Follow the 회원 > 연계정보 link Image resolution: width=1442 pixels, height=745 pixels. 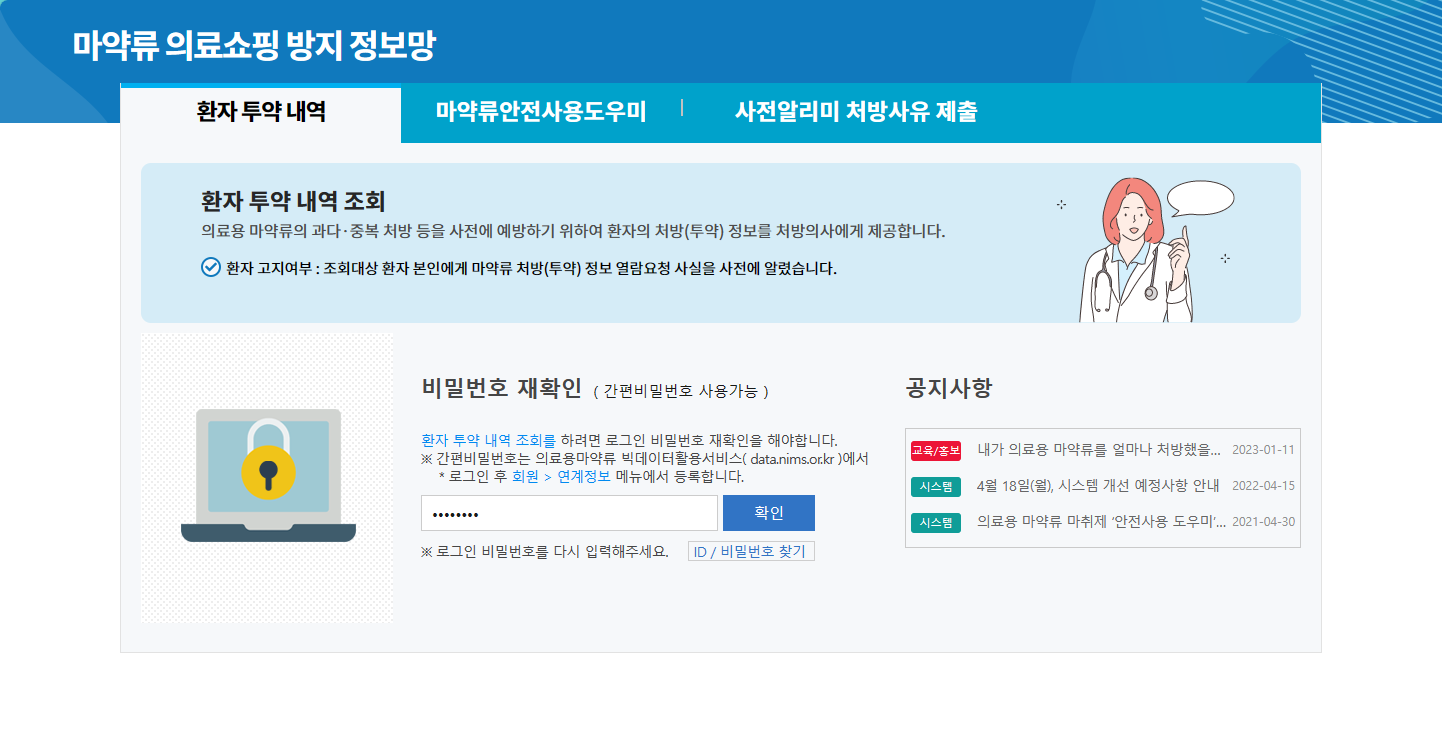561,476
